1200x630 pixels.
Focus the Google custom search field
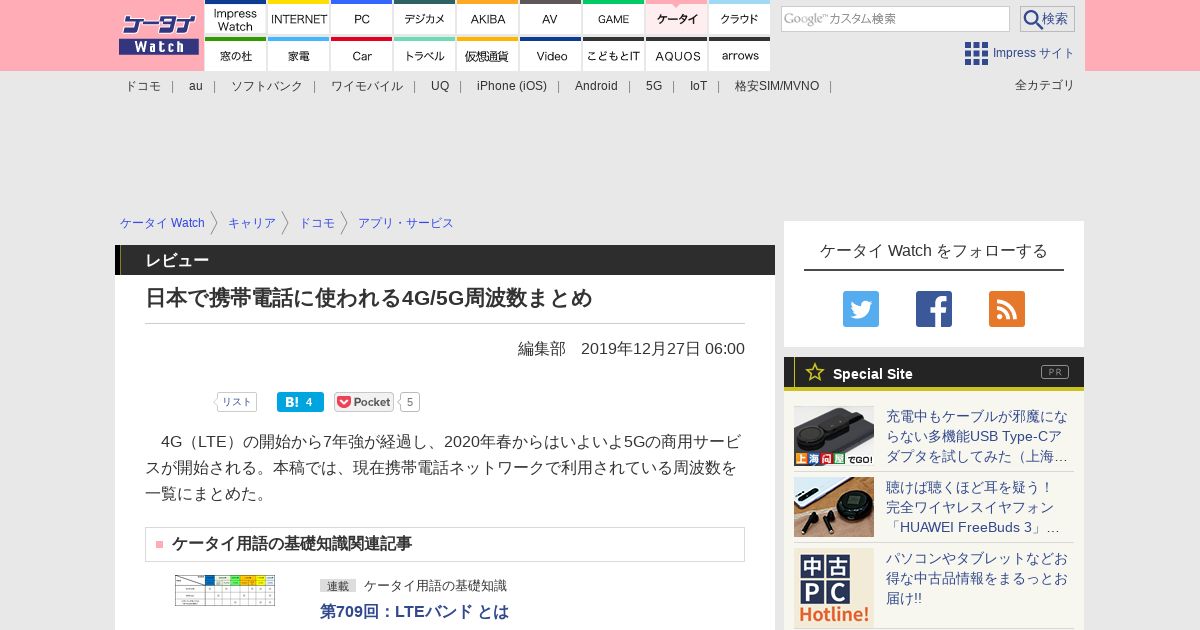(895, 19)
